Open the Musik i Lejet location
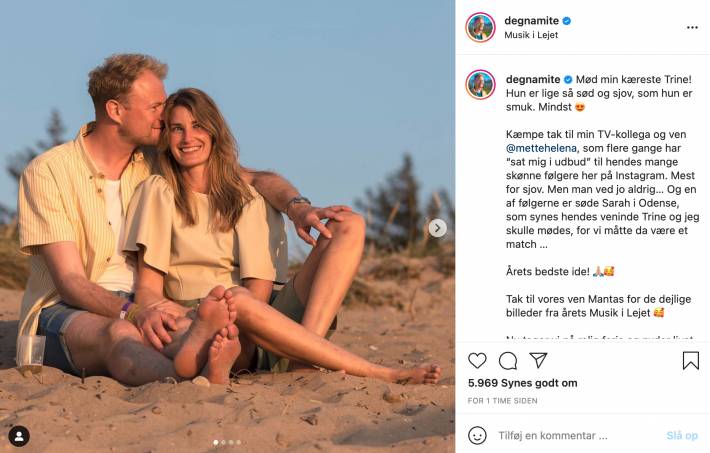 pos(531,35)
